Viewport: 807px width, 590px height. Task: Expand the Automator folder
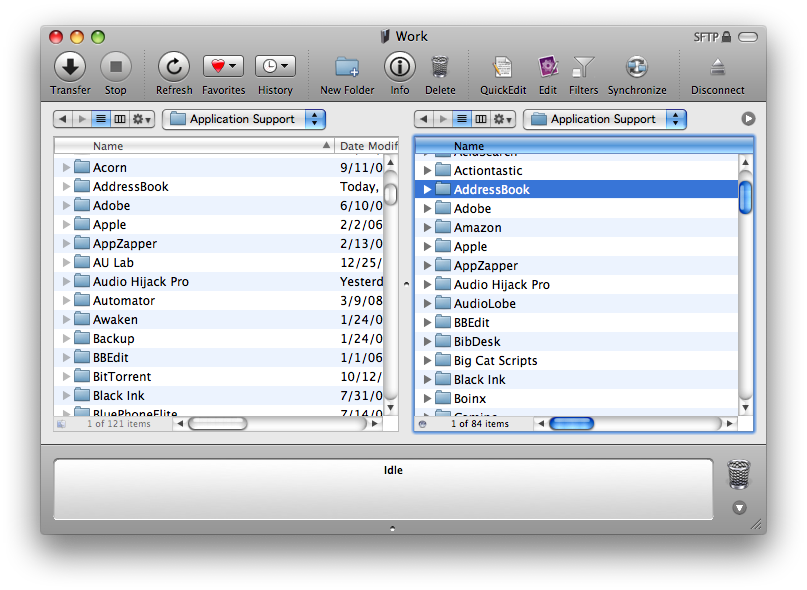click(66, 301)
